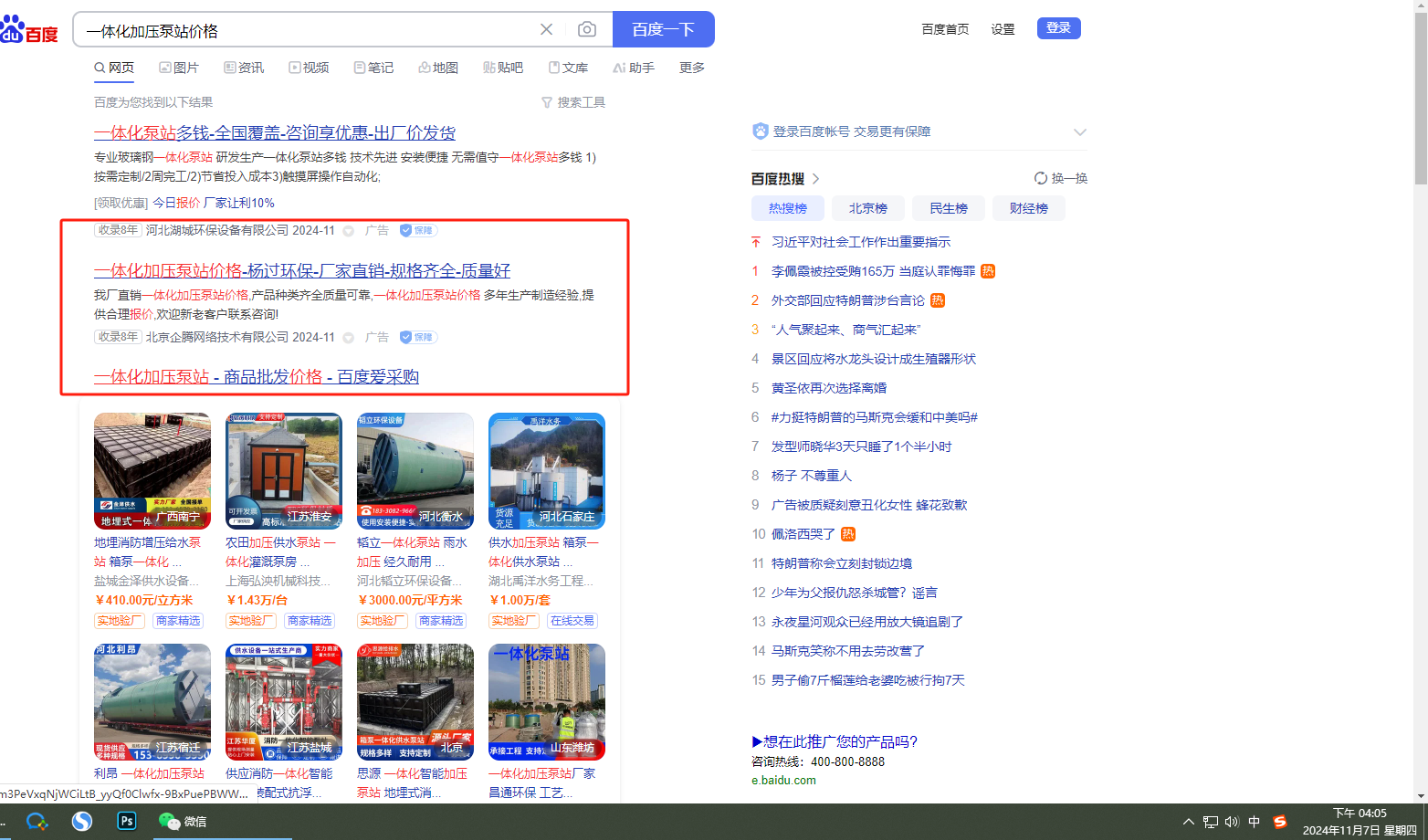Open dropdown arrow after 北京企腾网络技术有限公司 2024-11
This screenshot has width=1428, height=840.
coord(348,338)
